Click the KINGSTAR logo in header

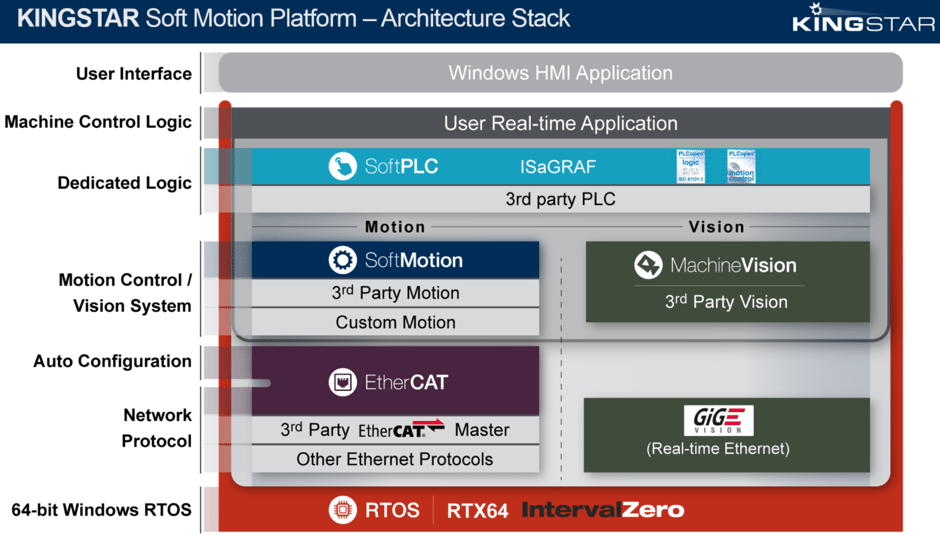coord(863,20)
